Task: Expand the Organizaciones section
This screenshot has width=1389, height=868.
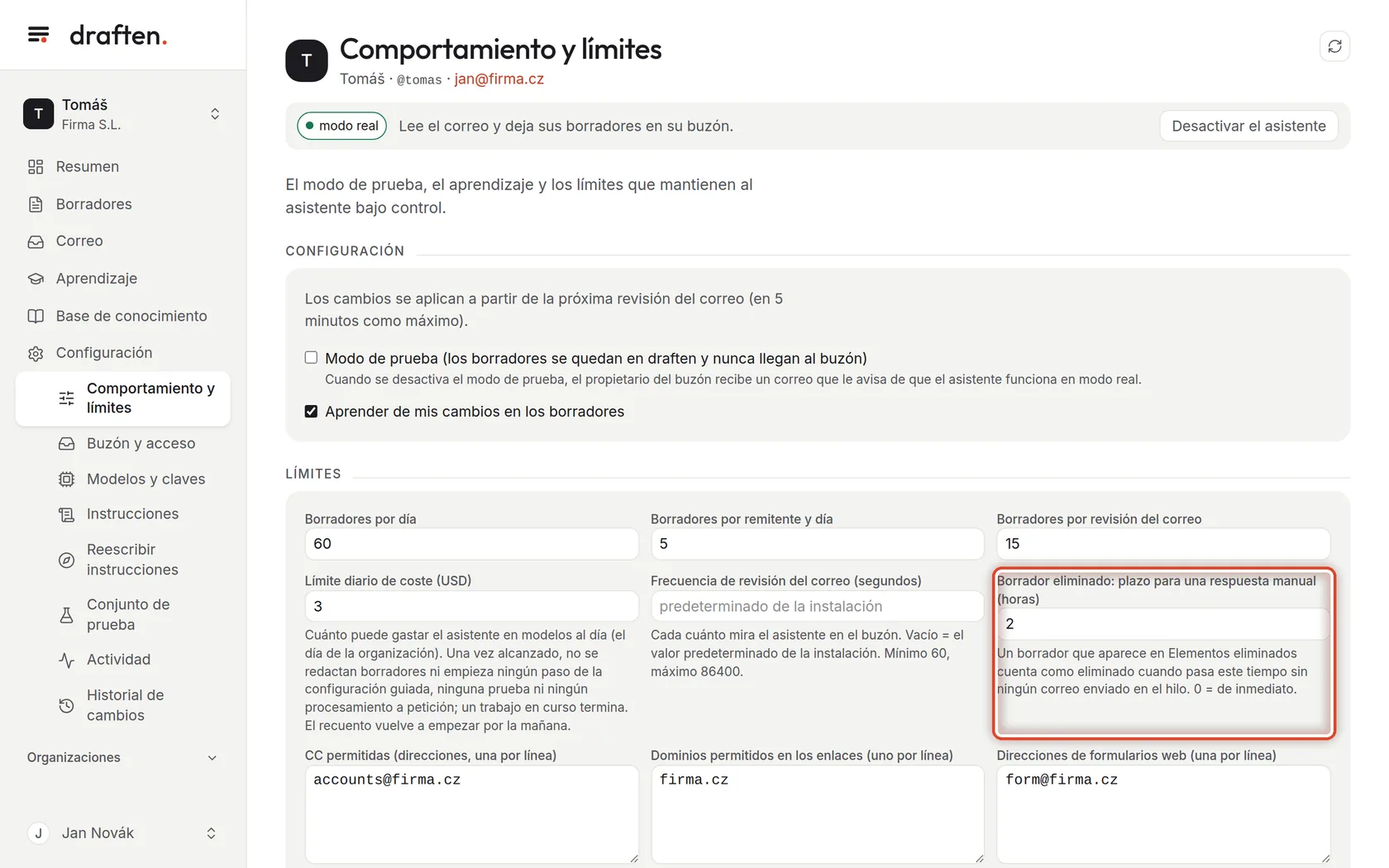Action: click(122, 758)
